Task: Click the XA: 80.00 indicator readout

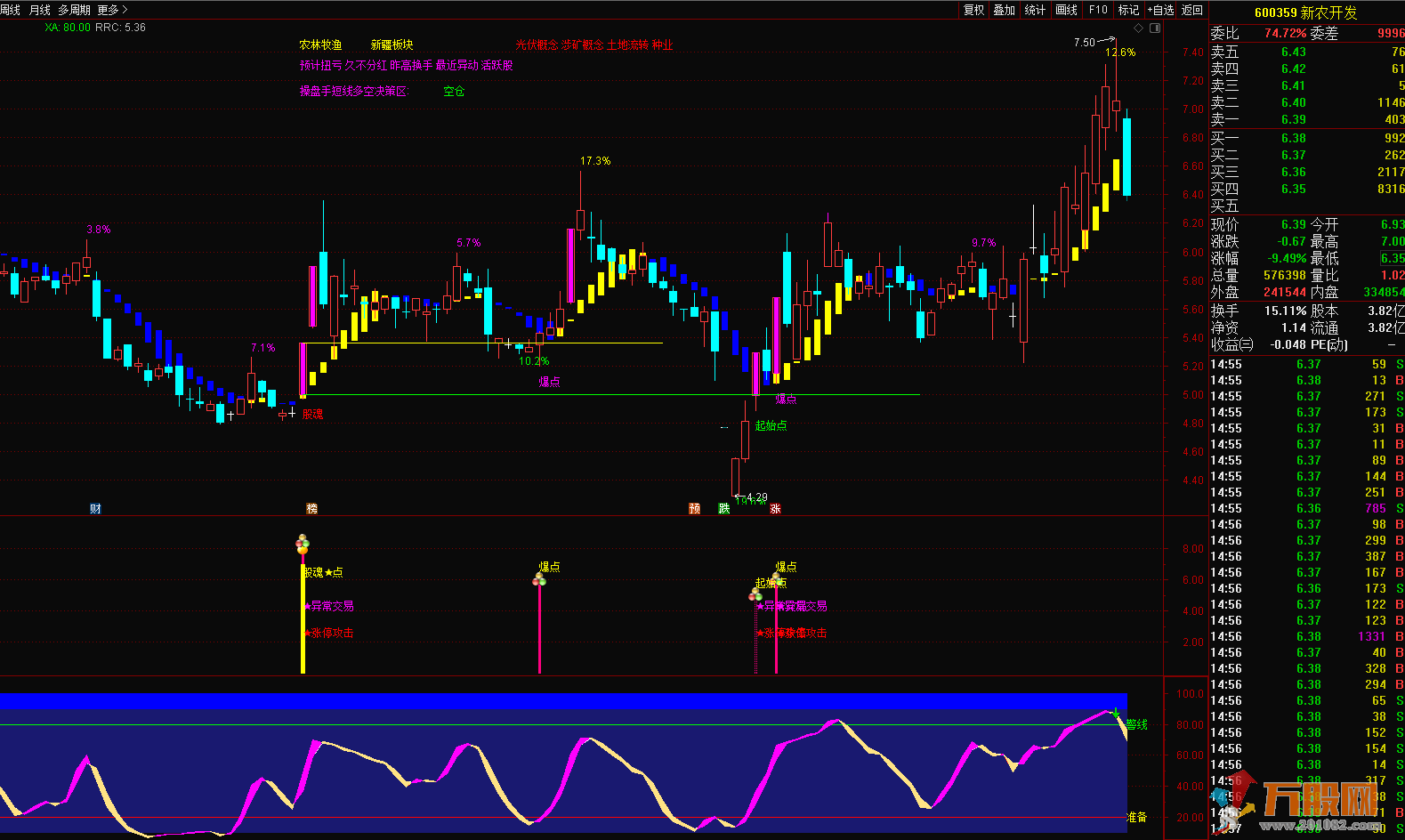Action: point(69,28)
